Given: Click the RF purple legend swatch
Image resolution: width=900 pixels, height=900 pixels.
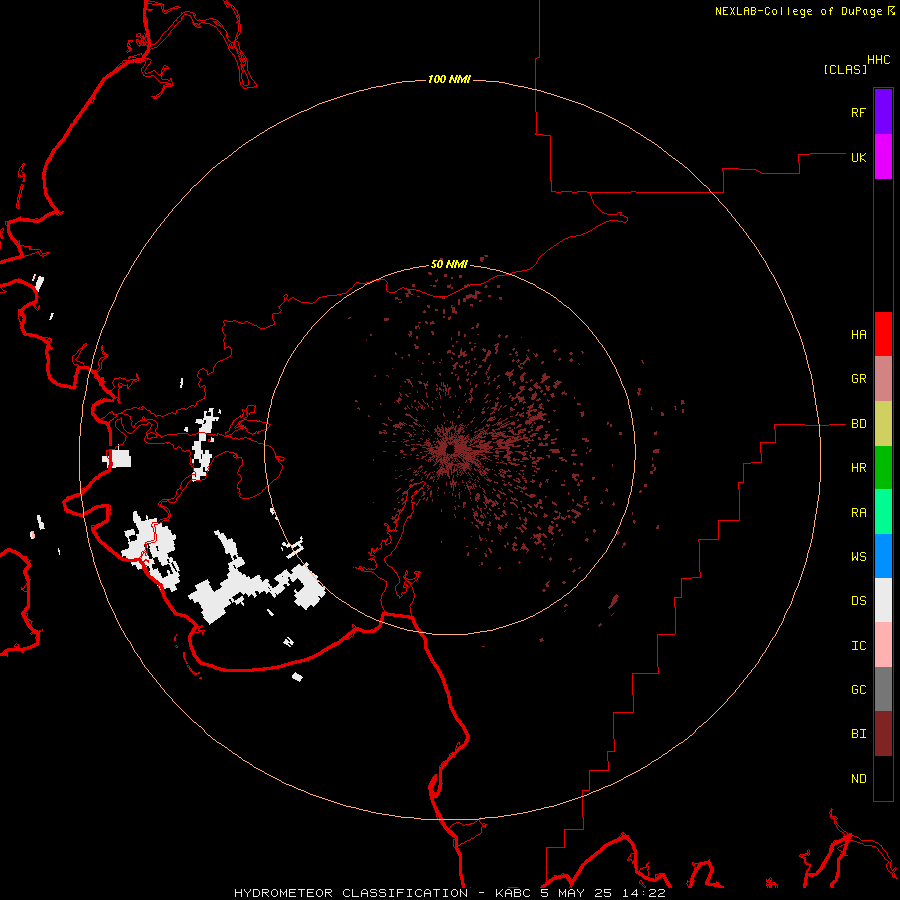Looking at the screenshot, I should point(883,112).
